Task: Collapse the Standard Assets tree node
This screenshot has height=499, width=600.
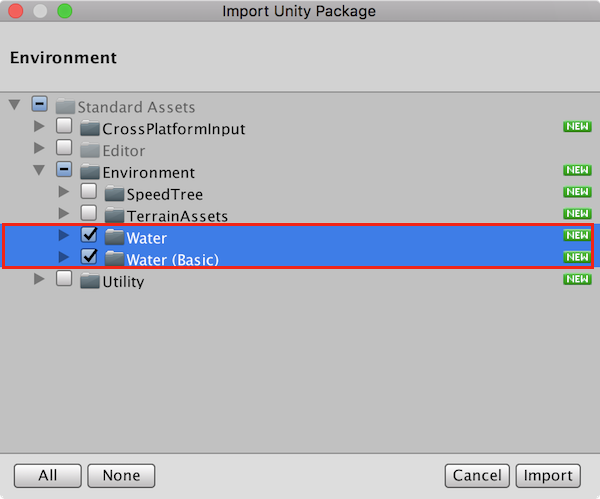Action: 15,105
